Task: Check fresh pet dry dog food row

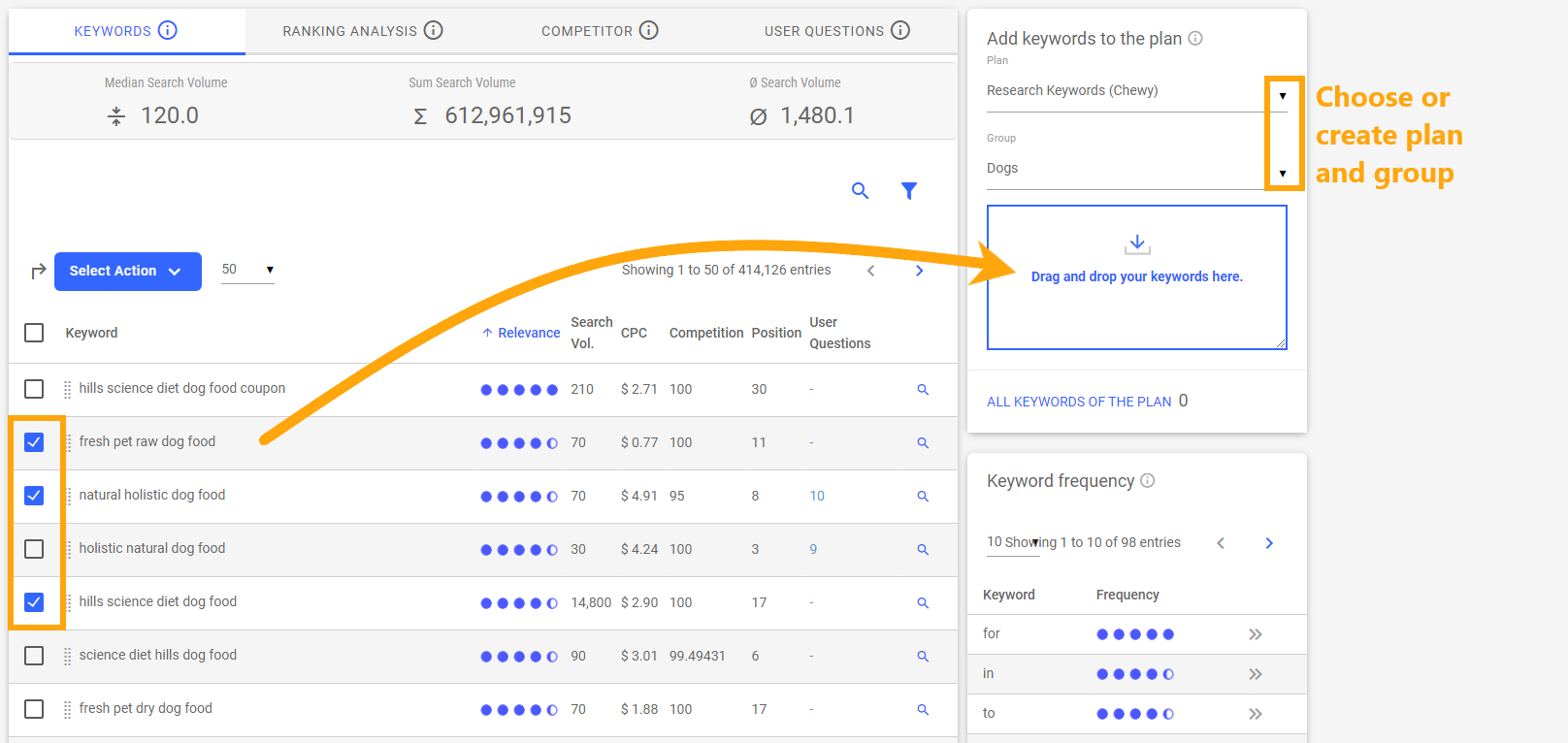Action: click(x=34, y=709)
